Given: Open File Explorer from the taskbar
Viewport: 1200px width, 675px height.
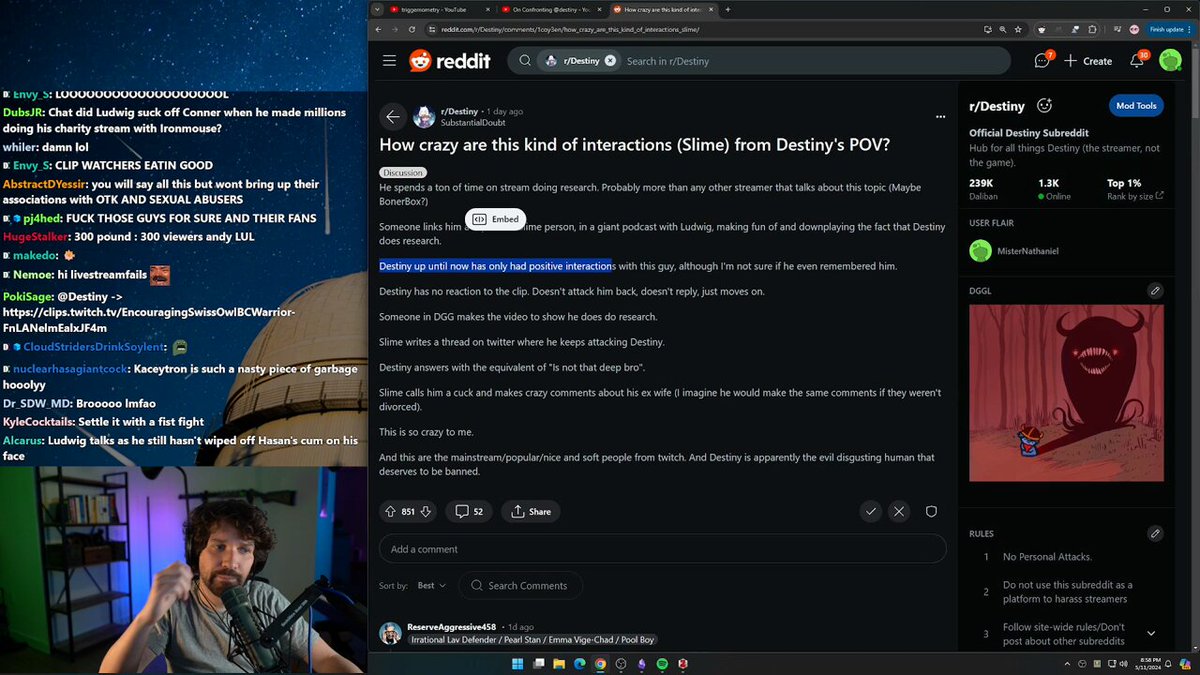Looking at the screenshot, I should coord(559,664).
